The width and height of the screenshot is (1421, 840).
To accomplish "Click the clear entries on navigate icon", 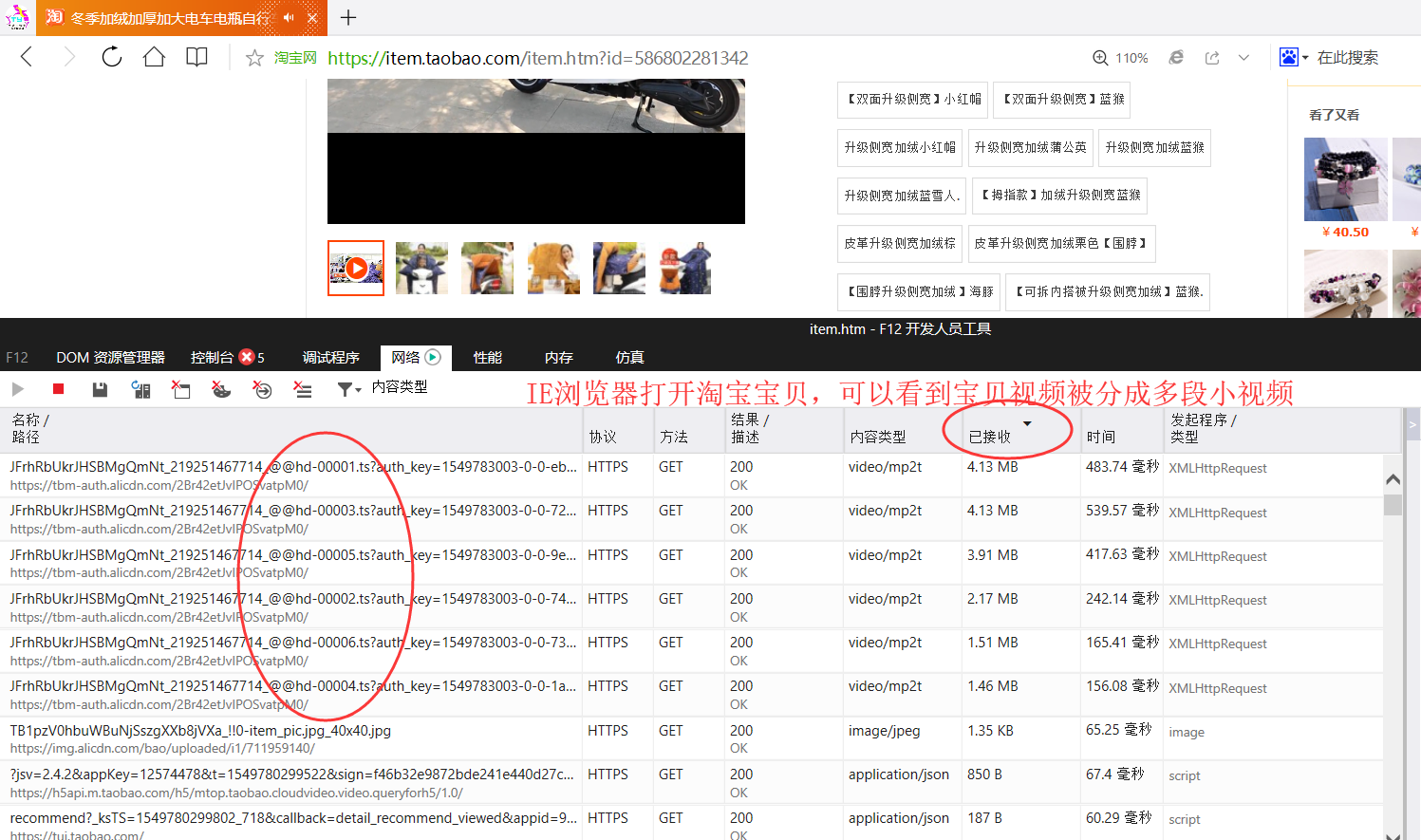I will (x=262, y=389).
